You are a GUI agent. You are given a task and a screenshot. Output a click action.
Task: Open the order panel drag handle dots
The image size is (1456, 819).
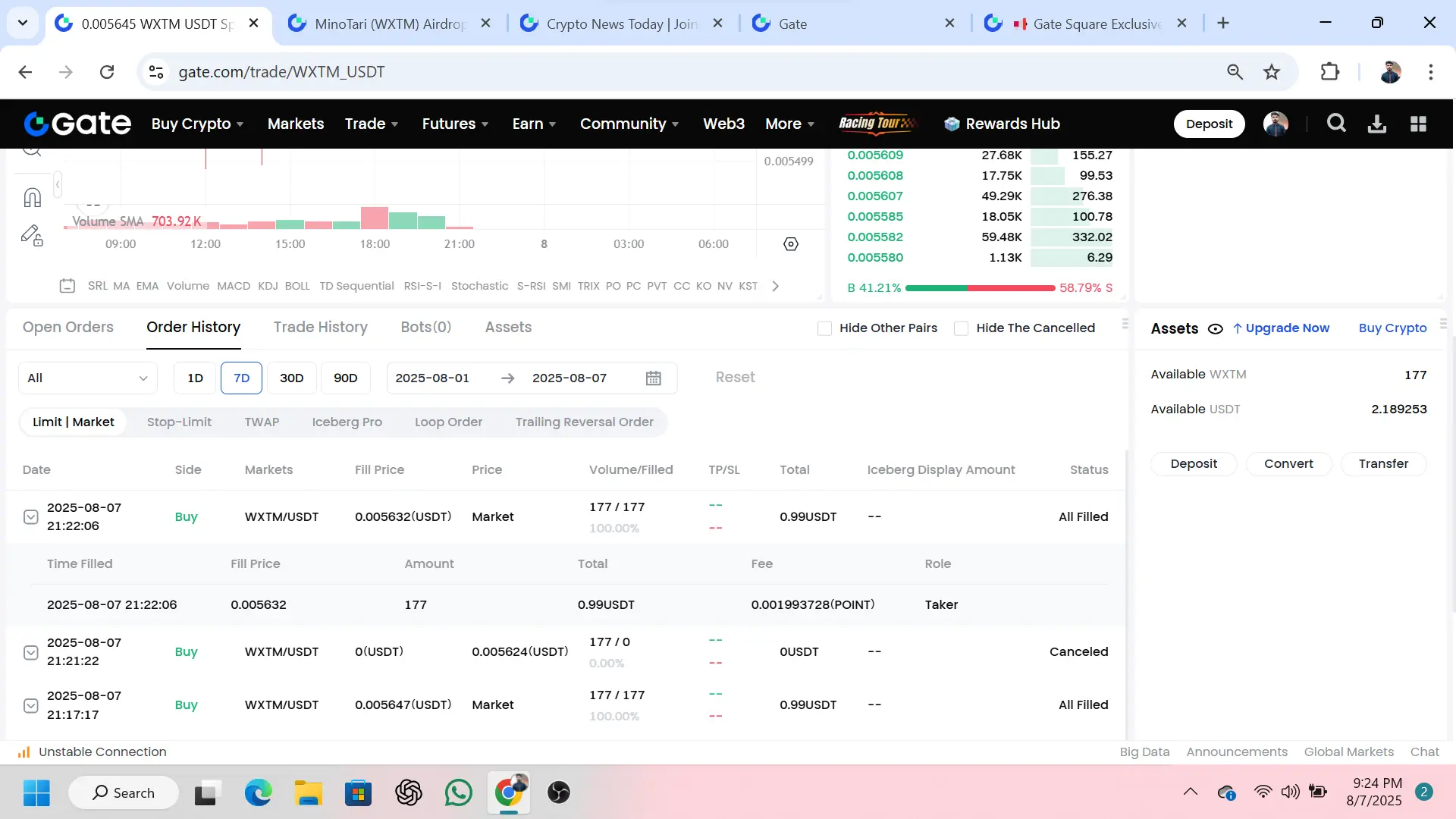(1125, 324)
